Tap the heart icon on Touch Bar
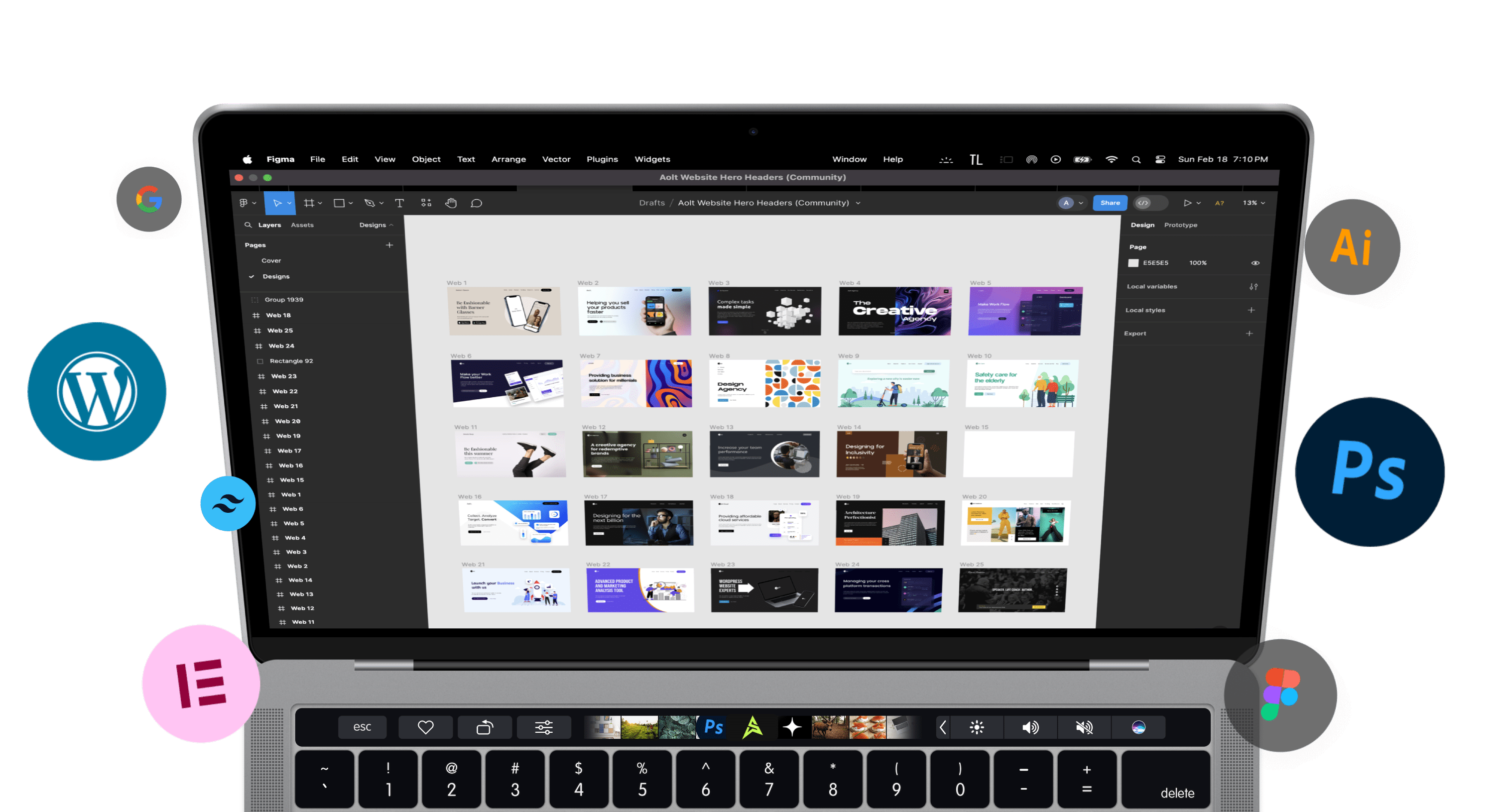 pos(426,727)
